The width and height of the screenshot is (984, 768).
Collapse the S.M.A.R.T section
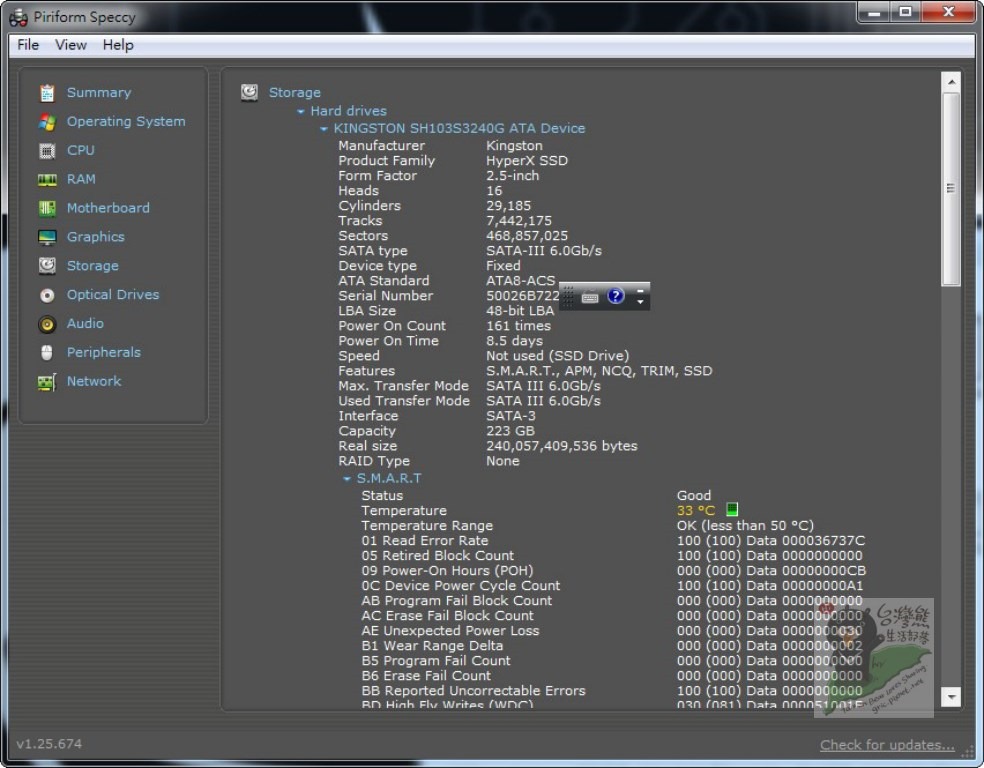click(x=347, y=479)
